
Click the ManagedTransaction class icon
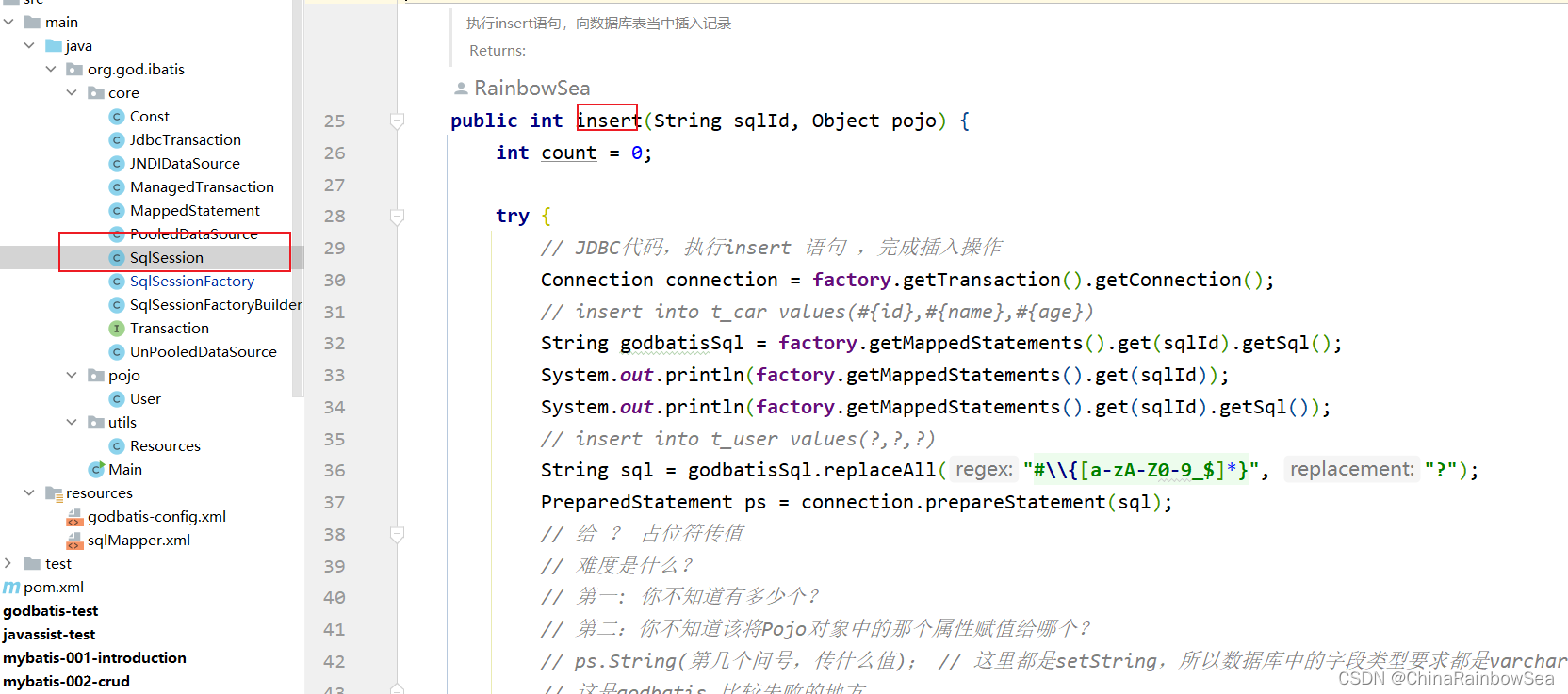[117, 186]
